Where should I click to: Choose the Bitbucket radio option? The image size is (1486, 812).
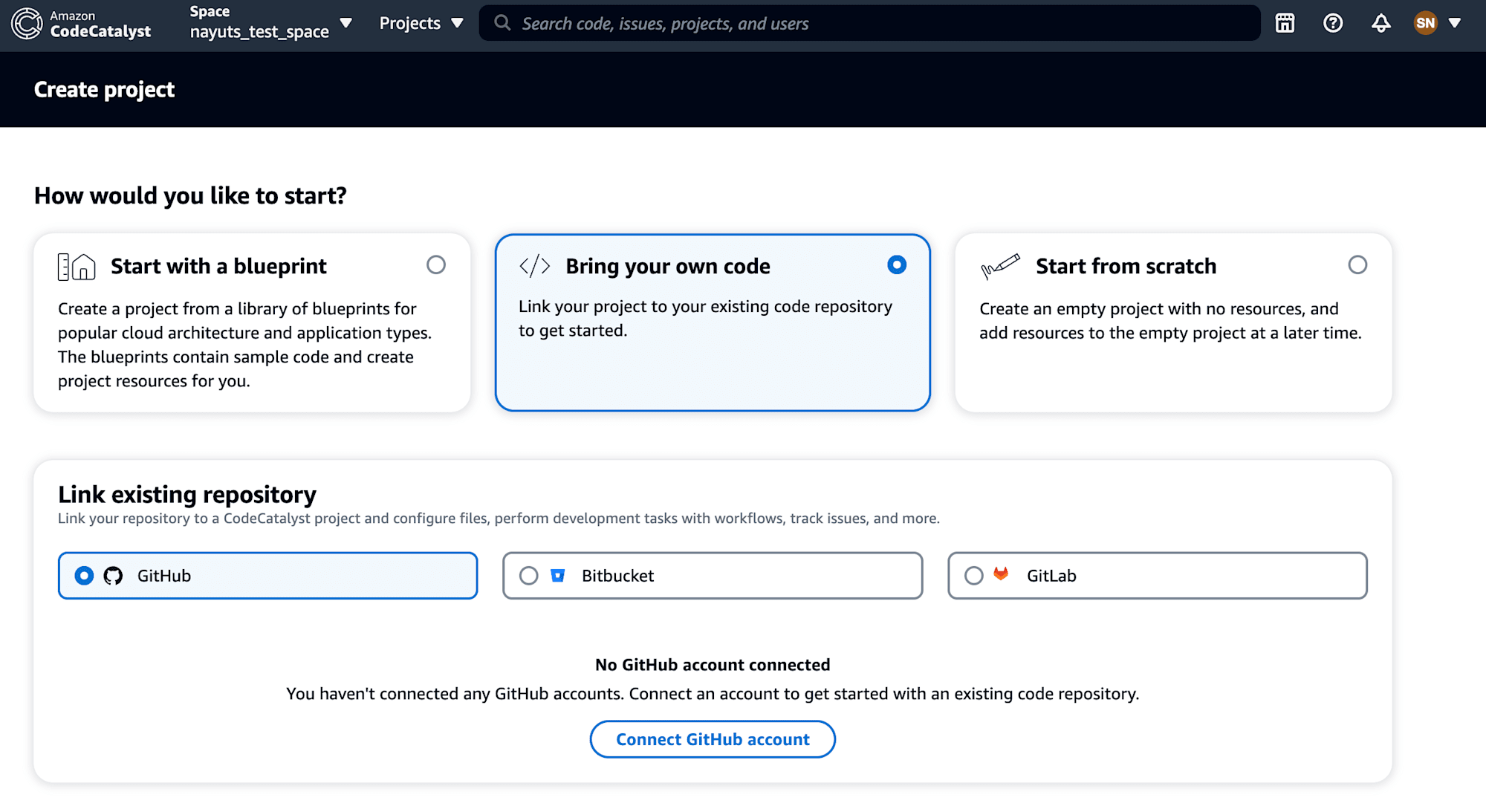[x=528, y=576]
